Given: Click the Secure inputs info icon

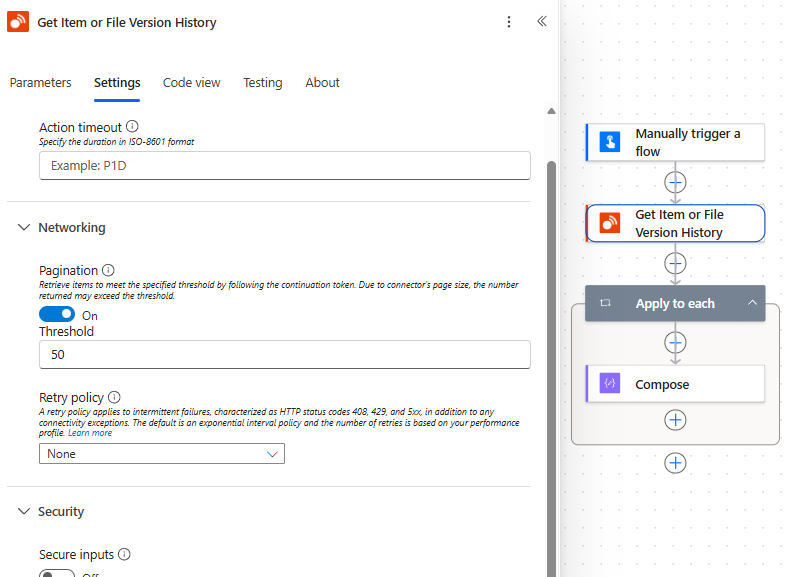Looking at the screenshot, I should [124, 554].
